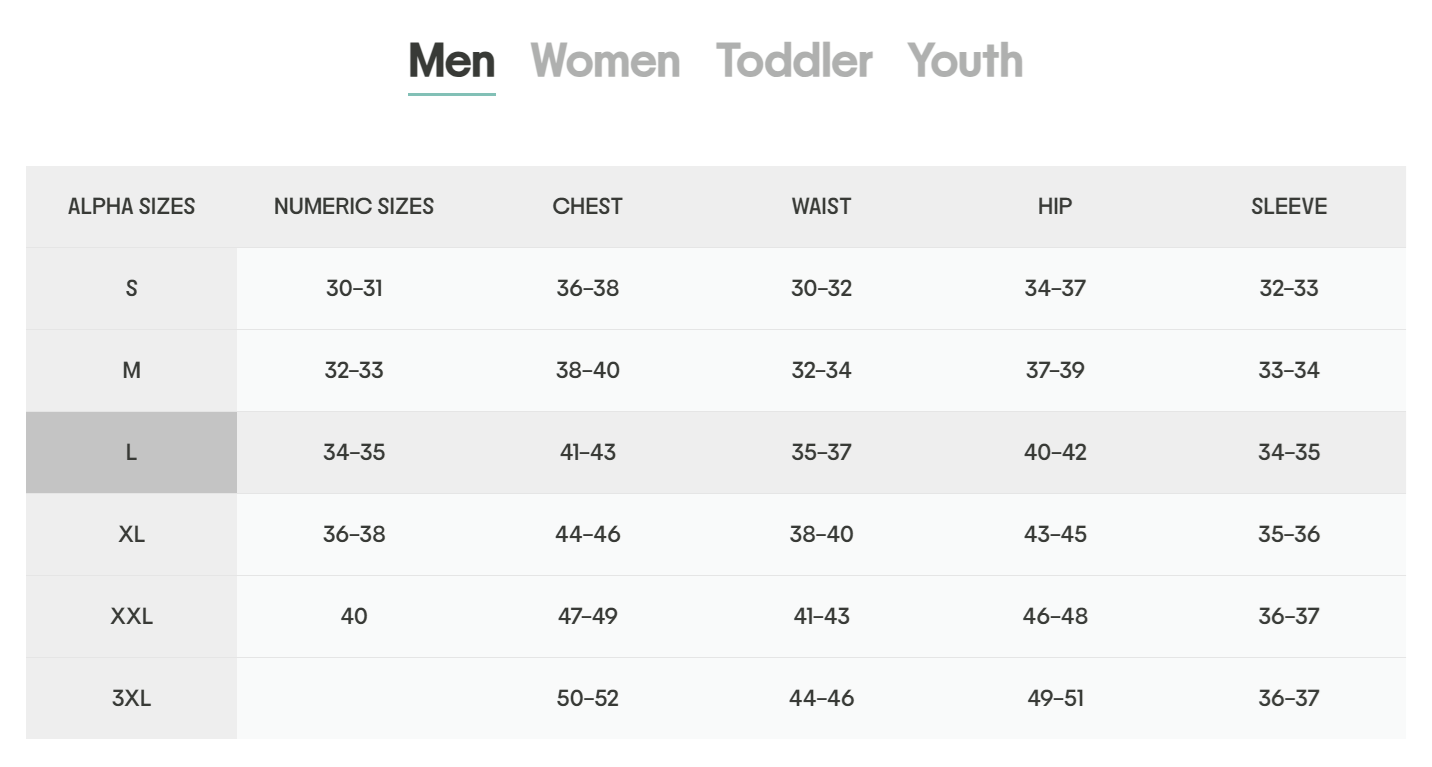Click the XXL alpha size row header

131,616
